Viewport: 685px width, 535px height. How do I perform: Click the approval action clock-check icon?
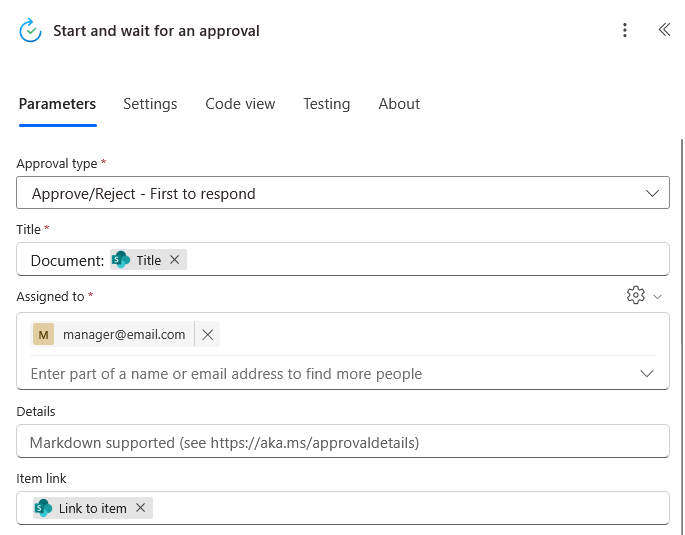[x=30, y=30]
